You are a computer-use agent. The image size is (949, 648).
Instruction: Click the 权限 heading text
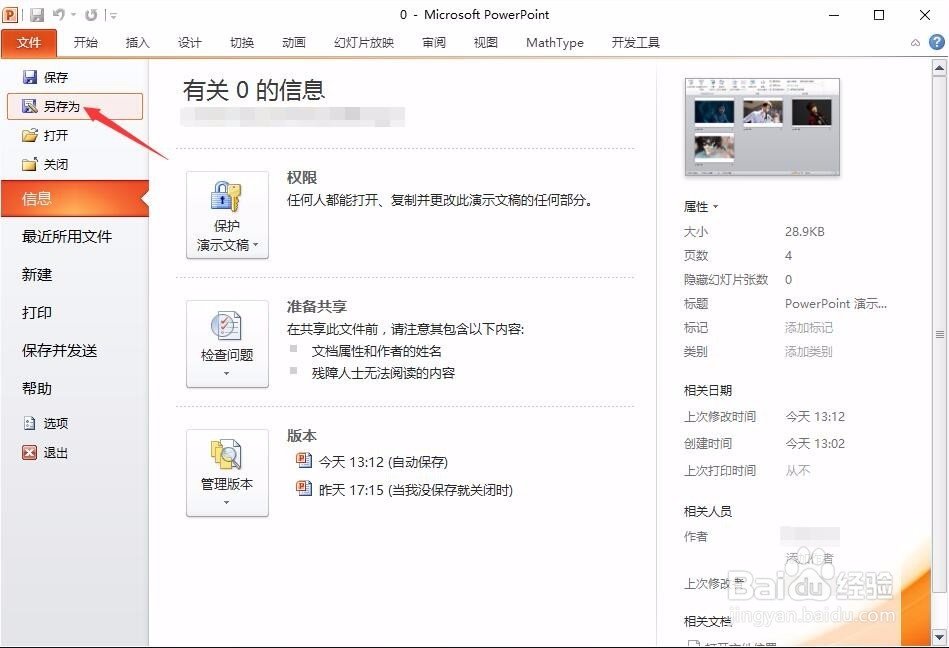click(302, 178)
